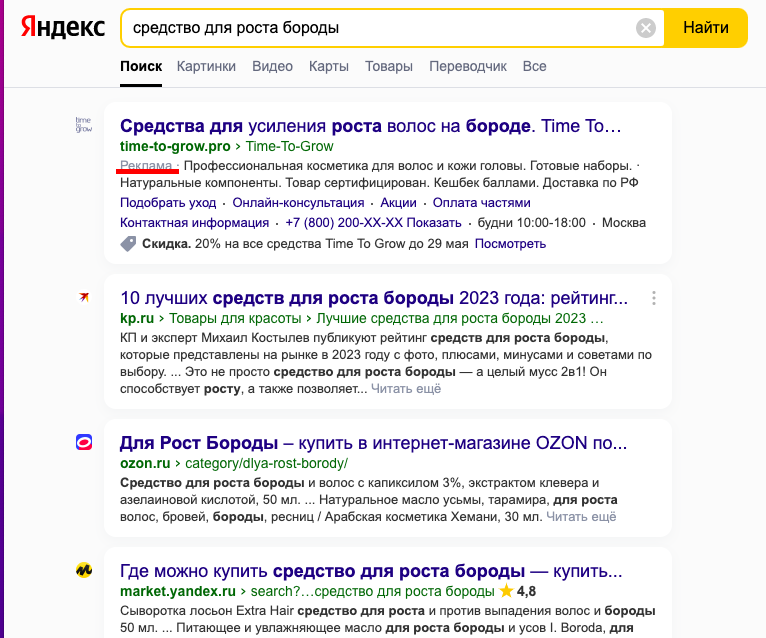Open the Акции sitelink

[398, 203]
